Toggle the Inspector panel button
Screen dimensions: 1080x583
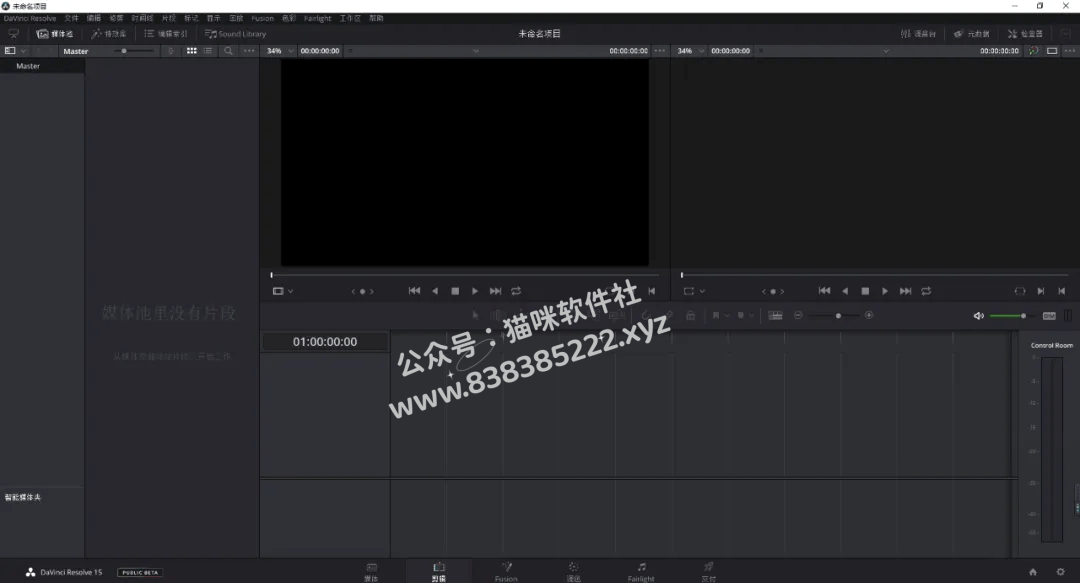tap(1025, 34)
